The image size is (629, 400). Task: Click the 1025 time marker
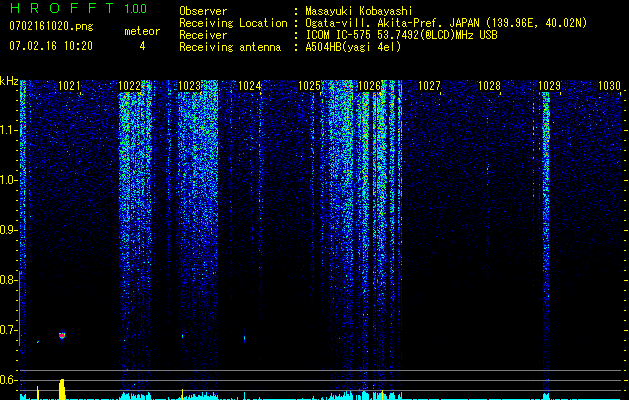click(x=309, y=86)
